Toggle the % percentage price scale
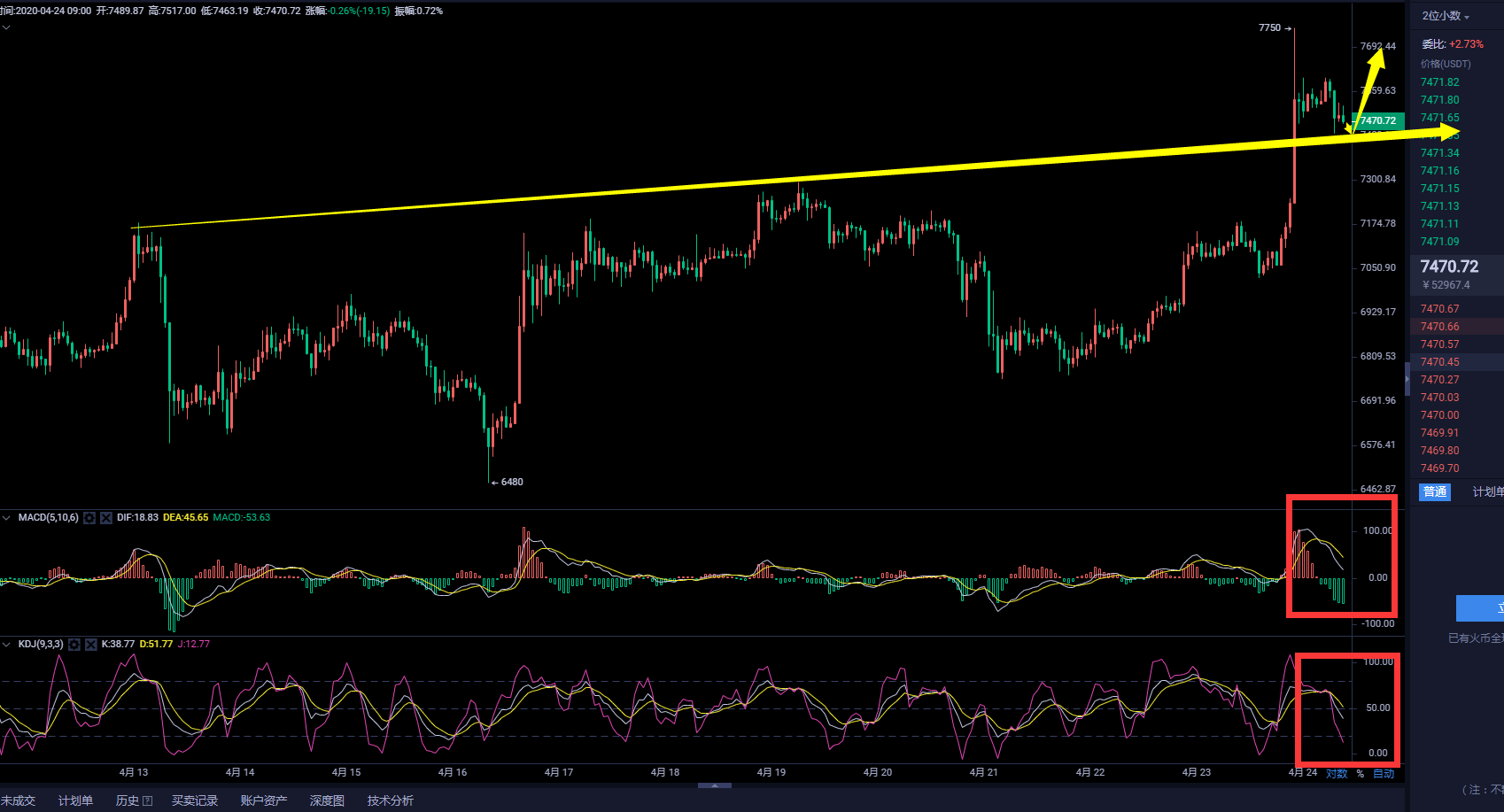Viewport: 1504px width, 812px height. (x=1361, y=774)
